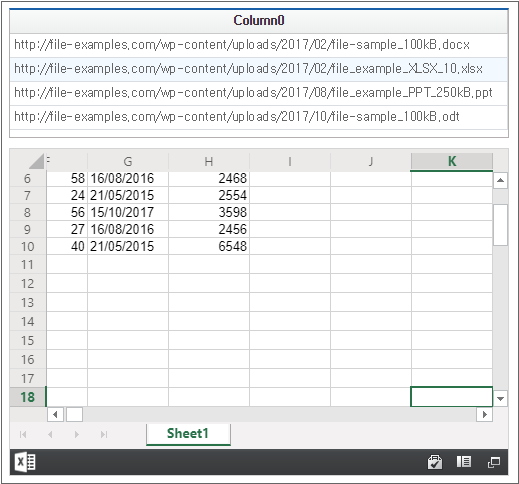The width and height of the screenshot is (519, 484).
Task: Click the horizontal scrollbar right arrow
Action: click(485, 414)
